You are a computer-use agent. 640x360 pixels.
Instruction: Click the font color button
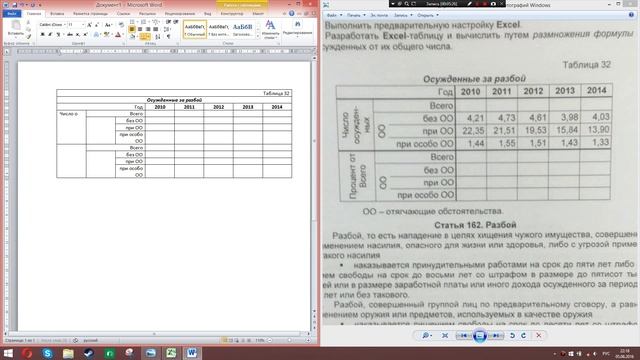click(x=118, y=34)
